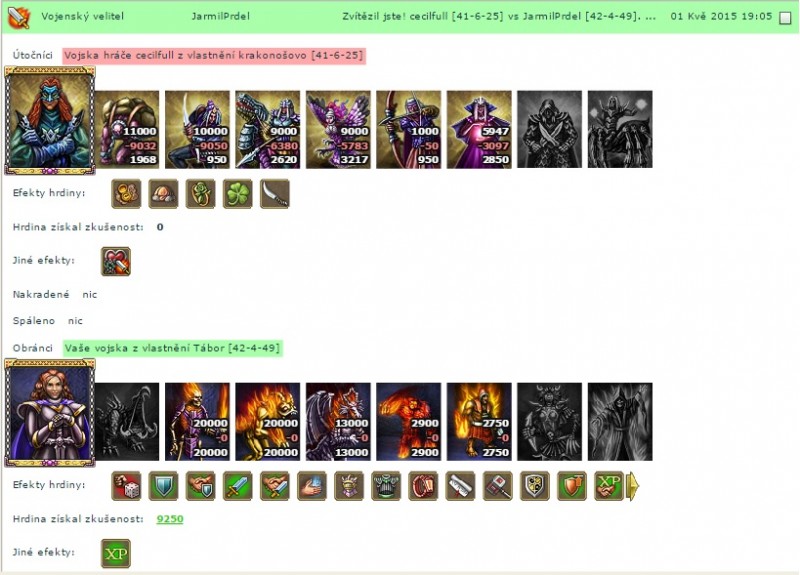Screen dimensions: 800x575
Task: Expand more hero effects with yellow arrow
Action: point(632,486)
